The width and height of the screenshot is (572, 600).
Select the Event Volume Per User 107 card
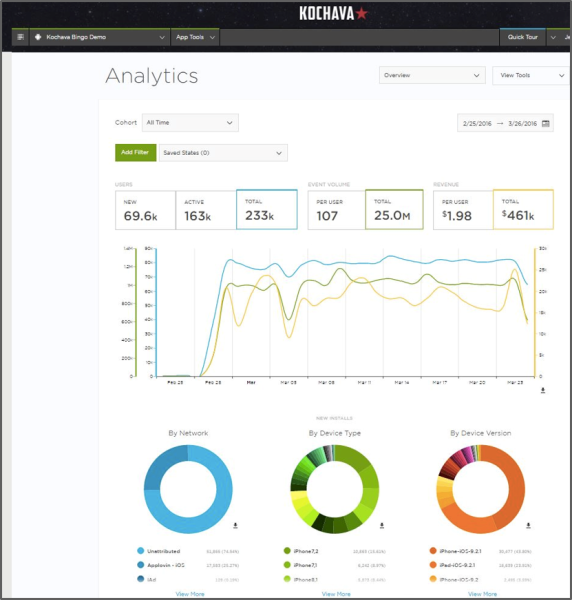(336, 210)
